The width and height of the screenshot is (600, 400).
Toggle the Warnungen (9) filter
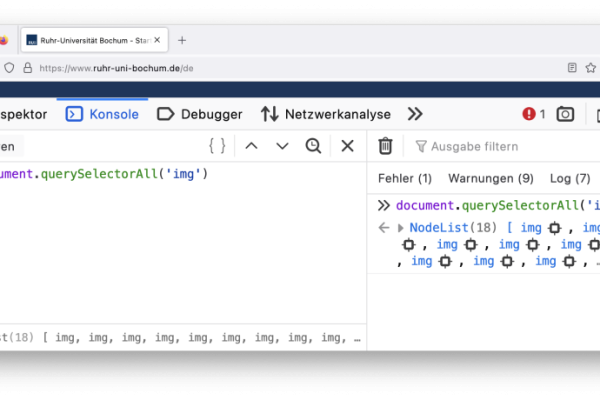(491, 178)
